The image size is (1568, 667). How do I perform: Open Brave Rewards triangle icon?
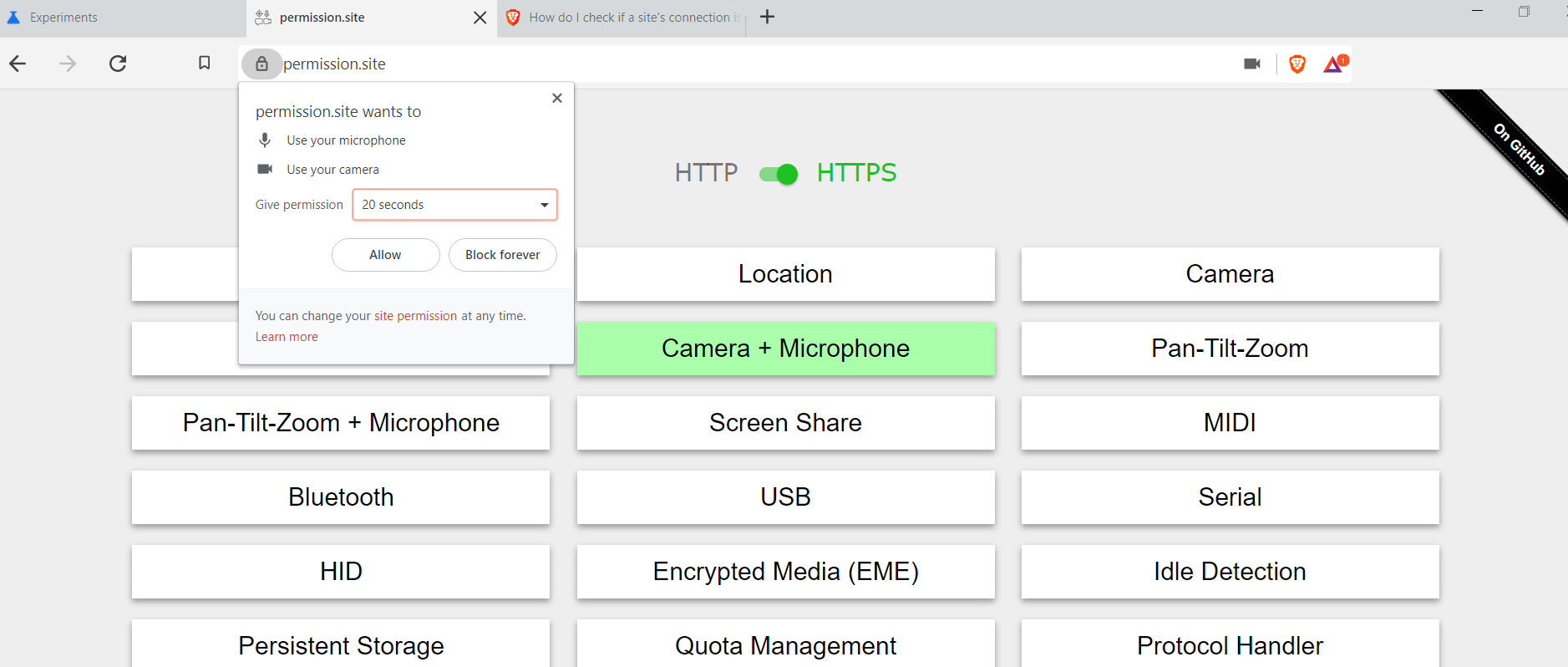click(1336, 64)
